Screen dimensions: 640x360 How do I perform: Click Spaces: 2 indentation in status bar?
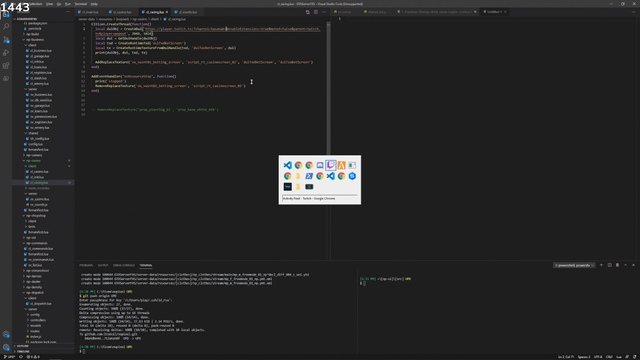[x=584, y=357]
